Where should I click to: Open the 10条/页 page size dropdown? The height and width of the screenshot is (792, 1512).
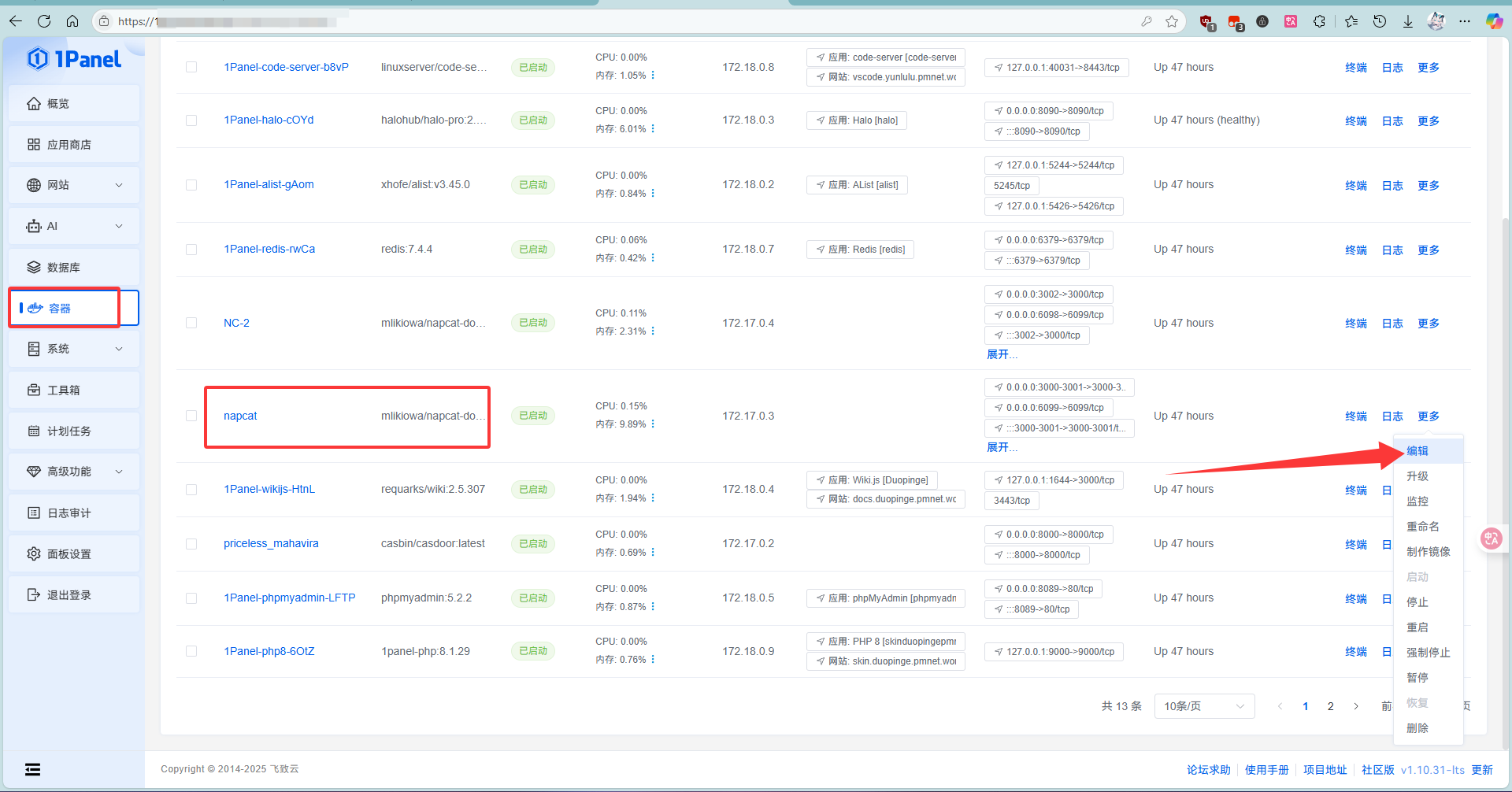[x=1203, y=706]
